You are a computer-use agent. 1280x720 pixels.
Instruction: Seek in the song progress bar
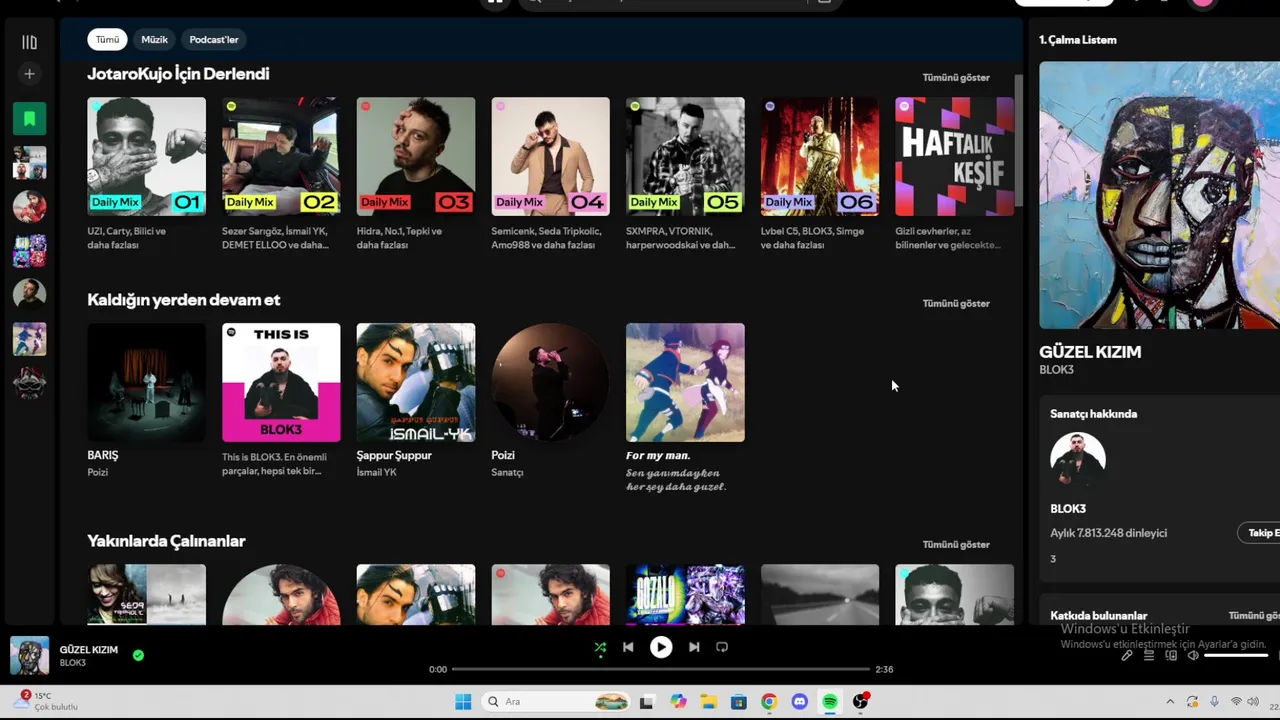click(661, 669)
